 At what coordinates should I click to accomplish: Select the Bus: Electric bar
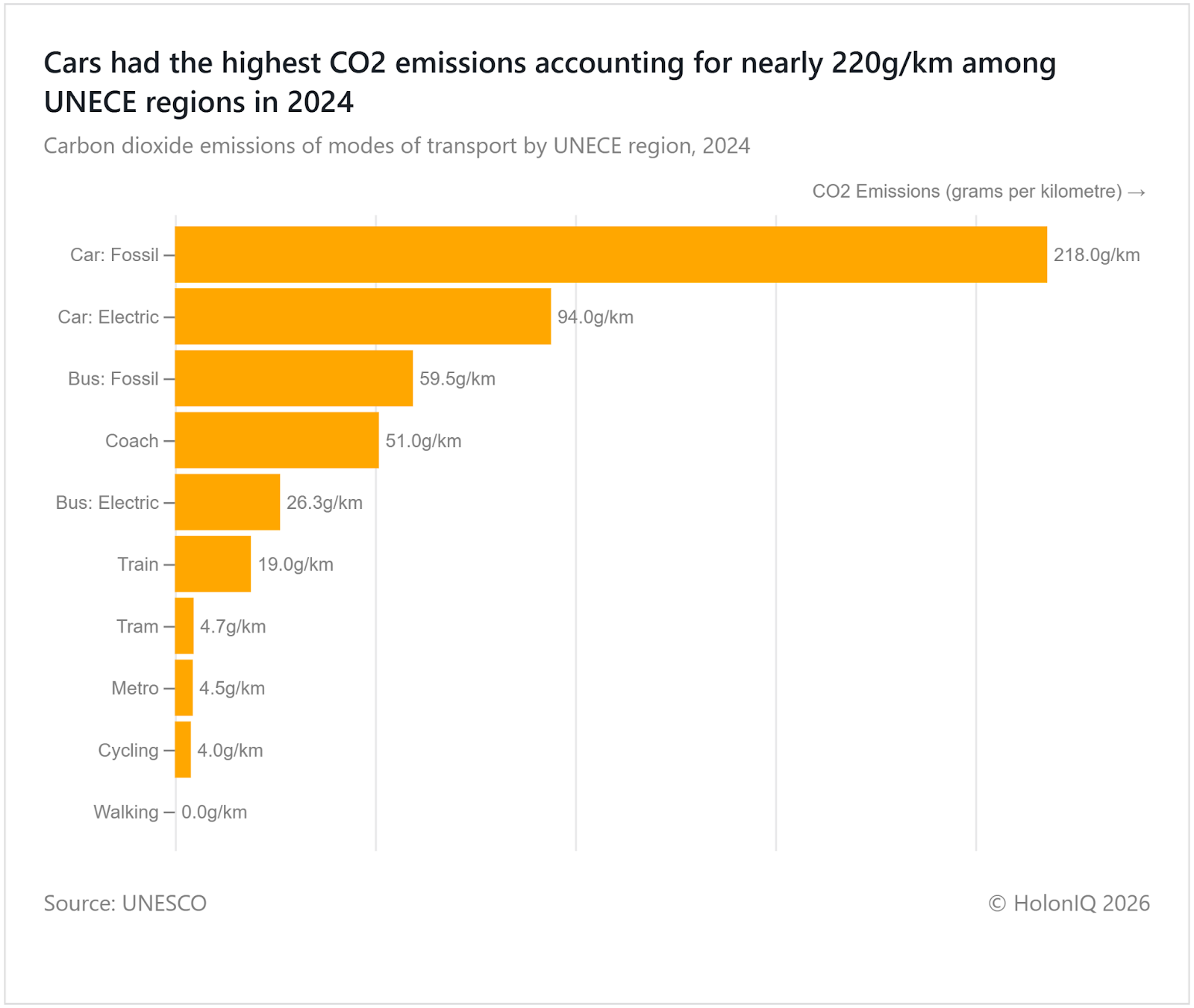tap(227, 502)
